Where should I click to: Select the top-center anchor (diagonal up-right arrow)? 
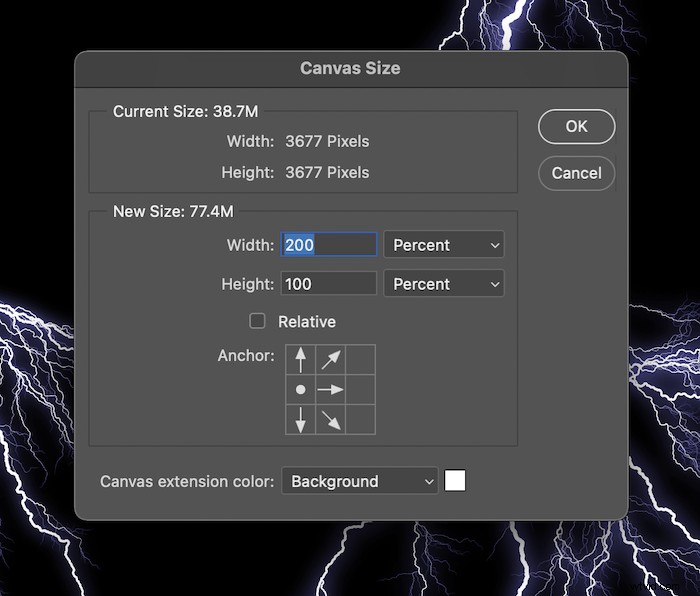(x=330, y=359)
